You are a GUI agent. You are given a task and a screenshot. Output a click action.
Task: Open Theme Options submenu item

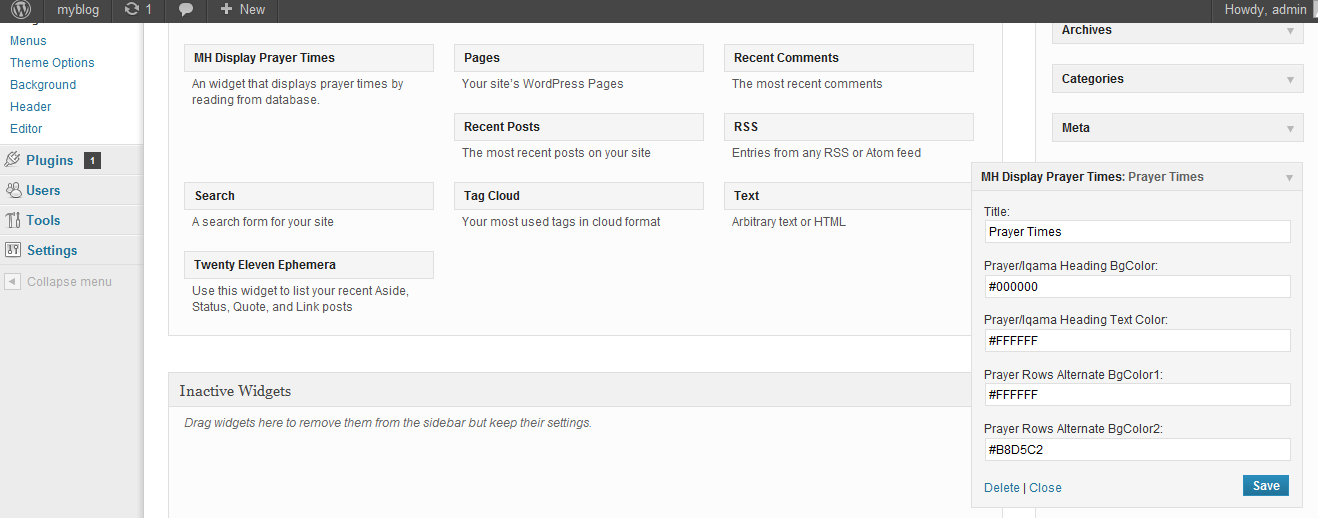point(52,63)
